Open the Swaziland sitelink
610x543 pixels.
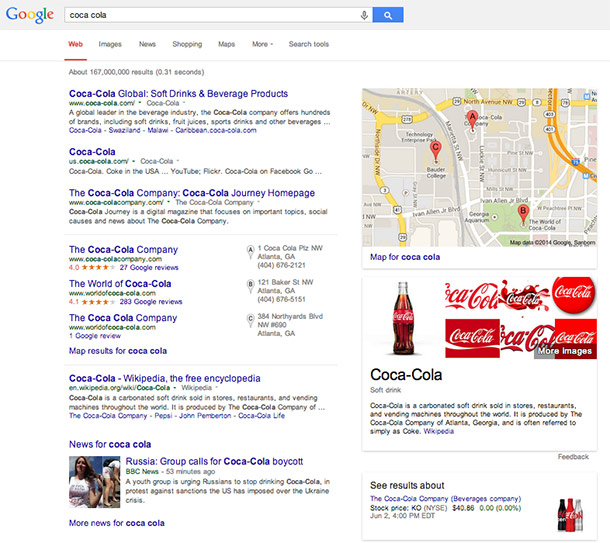[124, 130]
